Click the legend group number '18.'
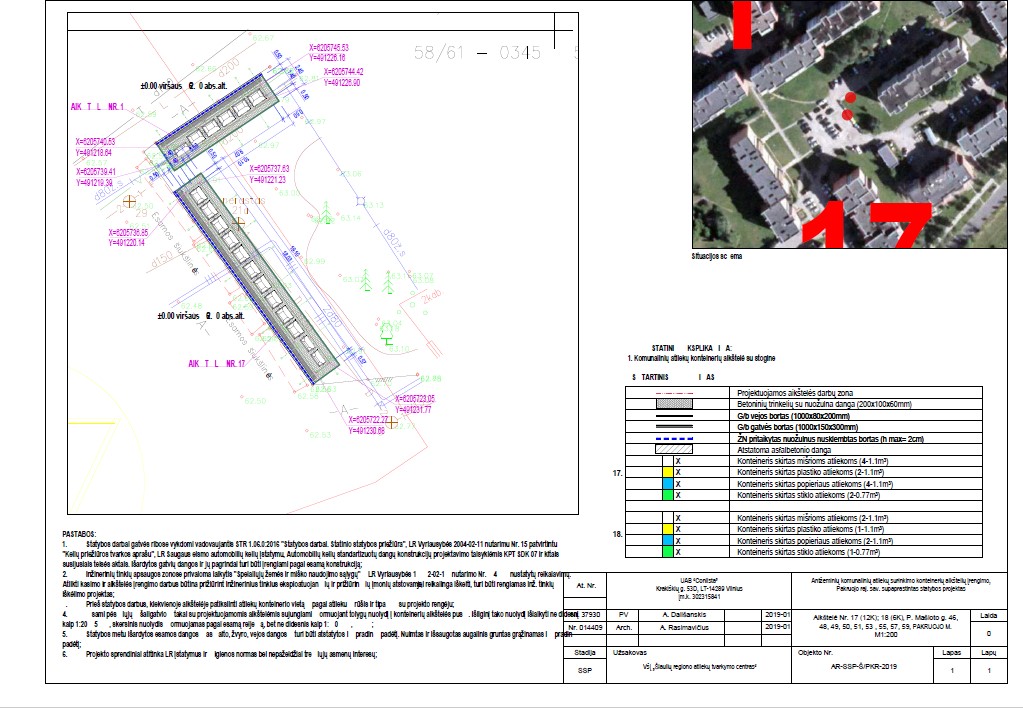 pyautogui.click(x=617, y=534)
